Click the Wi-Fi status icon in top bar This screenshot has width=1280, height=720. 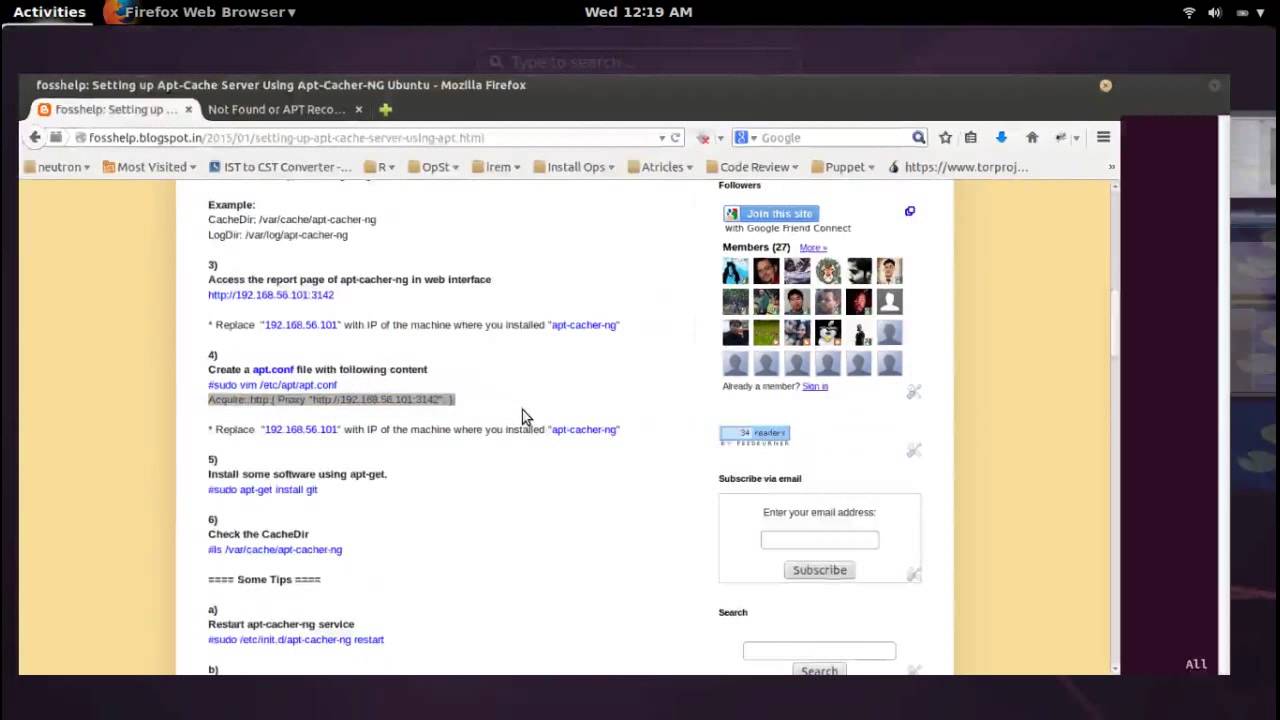pos(1189,12)
